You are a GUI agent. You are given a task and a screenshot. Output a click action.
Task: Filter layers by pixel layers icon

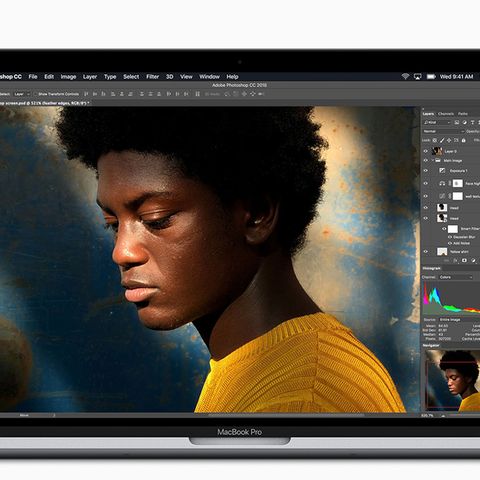tap(457, 122)
